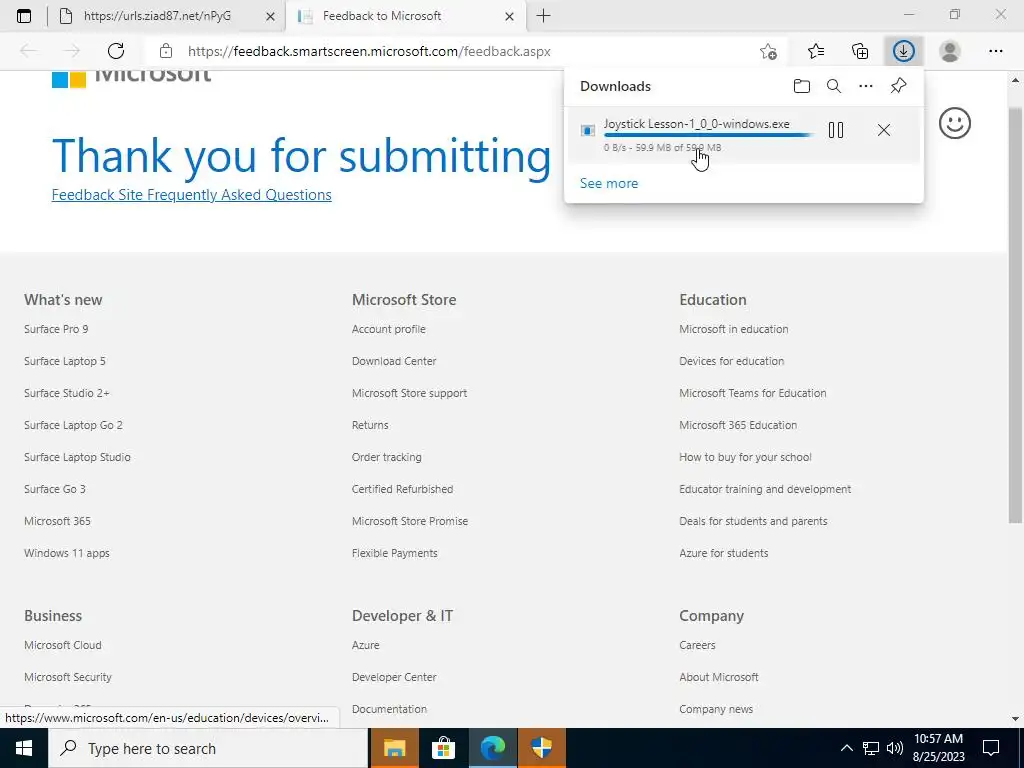
Task: Open Surface Studio 2+ link
Action: pyautogui.click(x=67, y=393)
